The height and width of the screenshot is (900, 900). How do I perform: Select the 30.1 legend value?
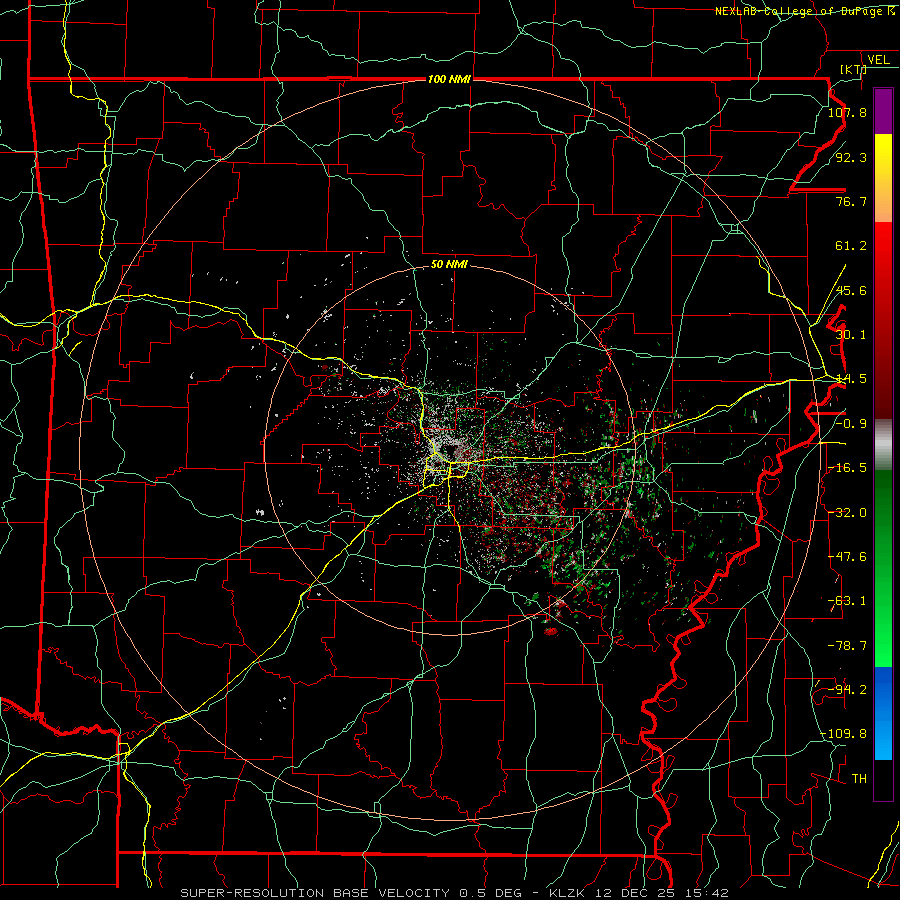pos(851,335)
